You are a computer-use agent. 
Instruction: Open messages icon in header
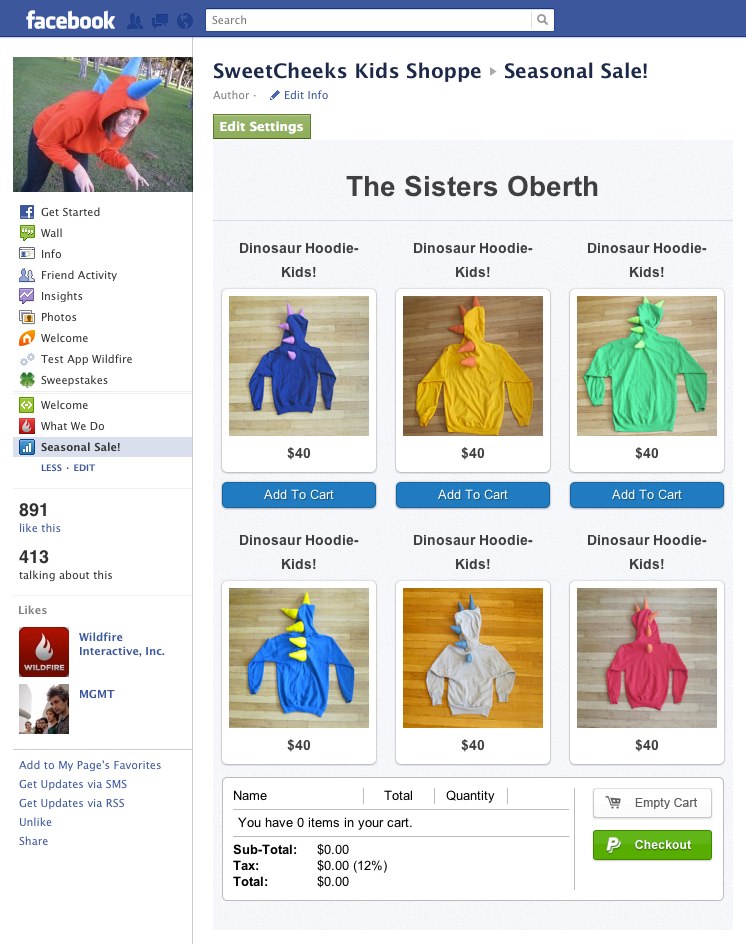click(x=160, y=21)
